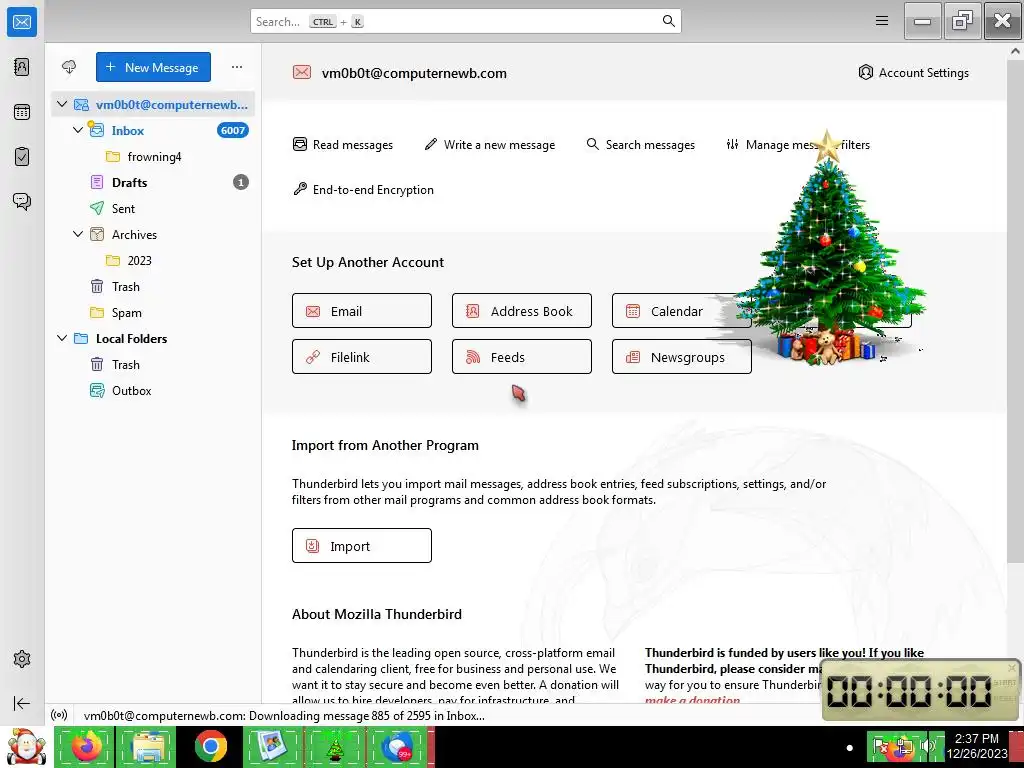Click Search messages
This screenshot has width=1024, height=768.
pos(641,144)
